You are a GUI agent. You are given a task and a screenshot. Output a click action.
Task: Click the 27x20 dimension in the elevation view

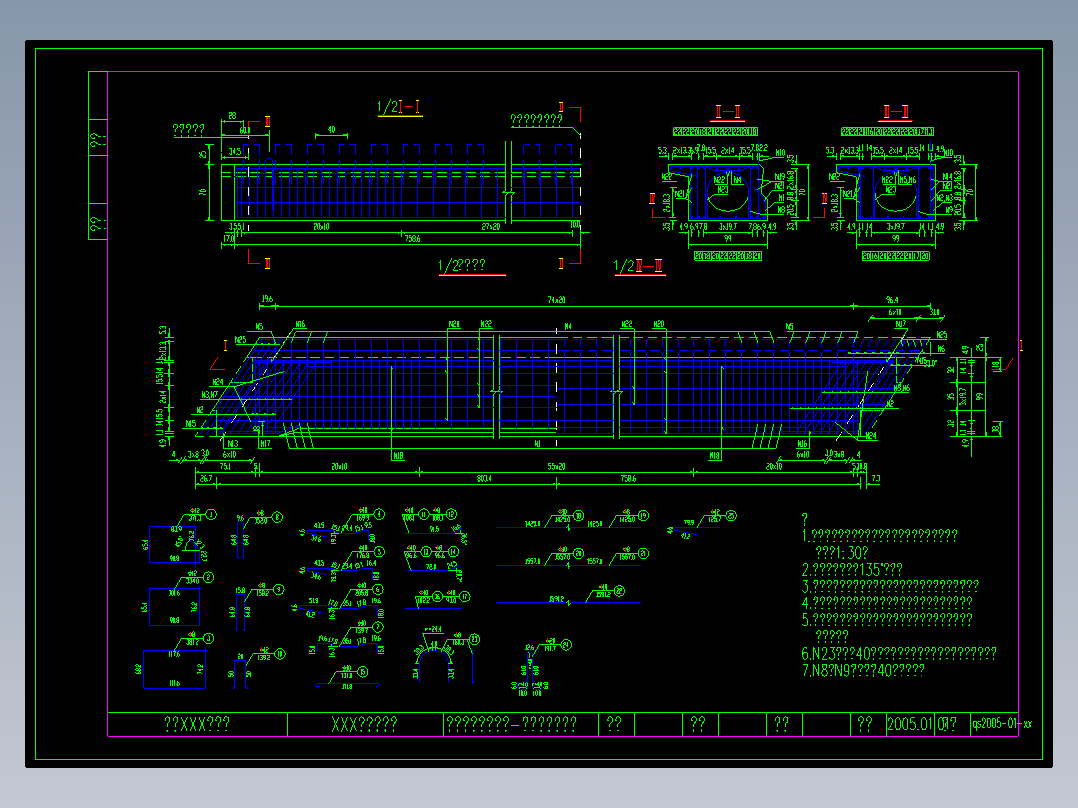pos(491,226)
